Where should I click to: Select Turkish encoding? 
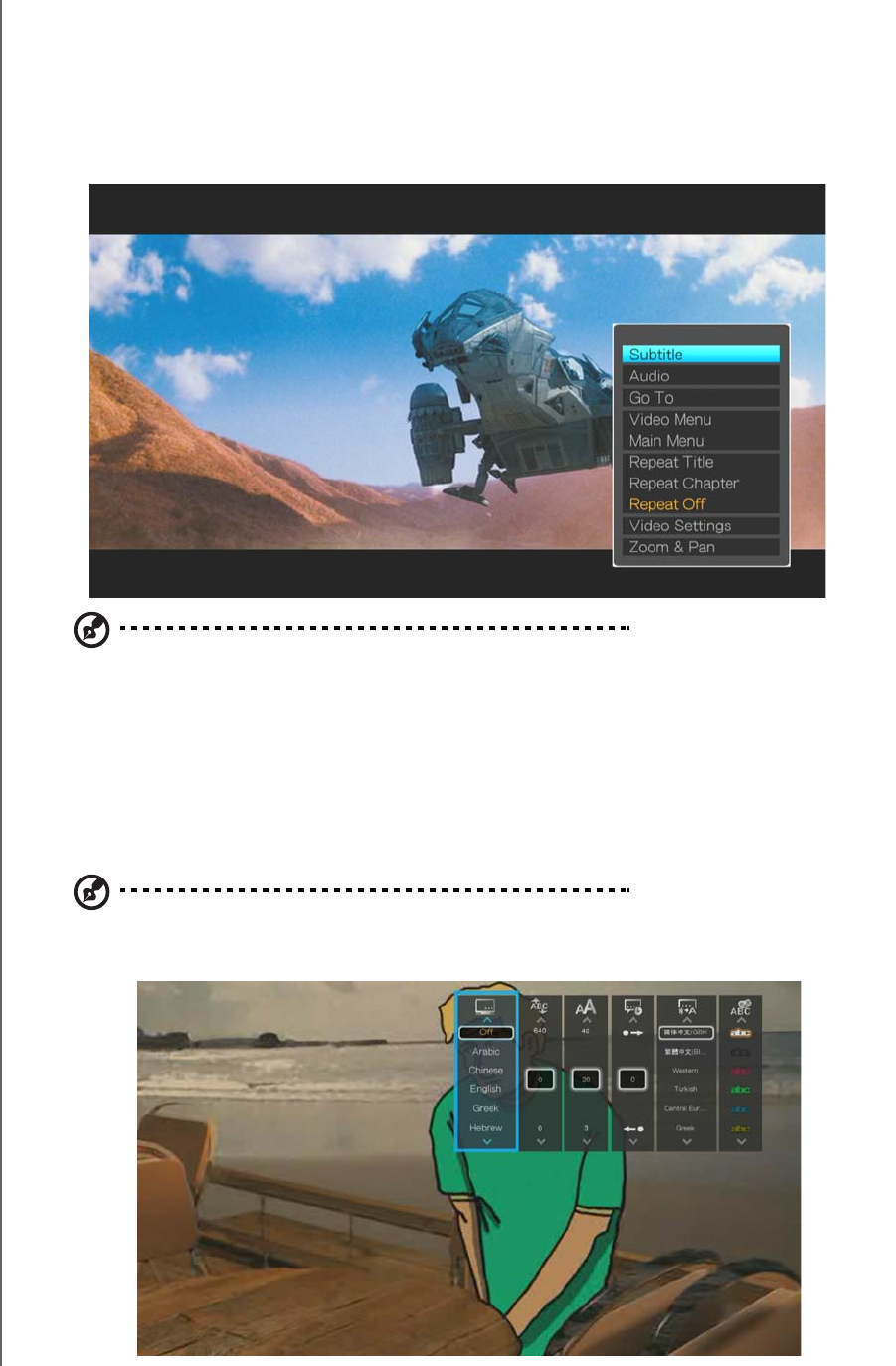686,1089
